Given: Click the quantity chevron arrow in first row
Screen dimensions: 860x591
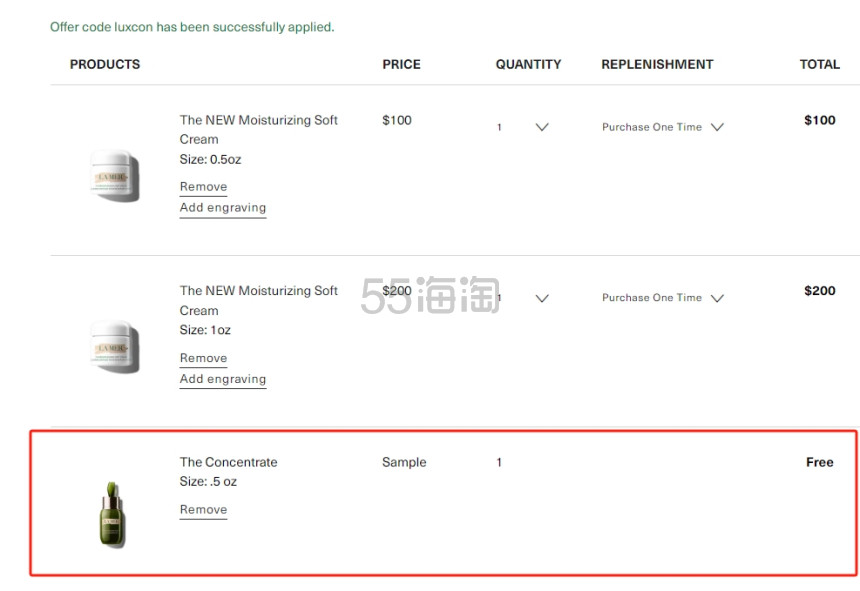Looking at the screenshot, I should tap(542, 127).
